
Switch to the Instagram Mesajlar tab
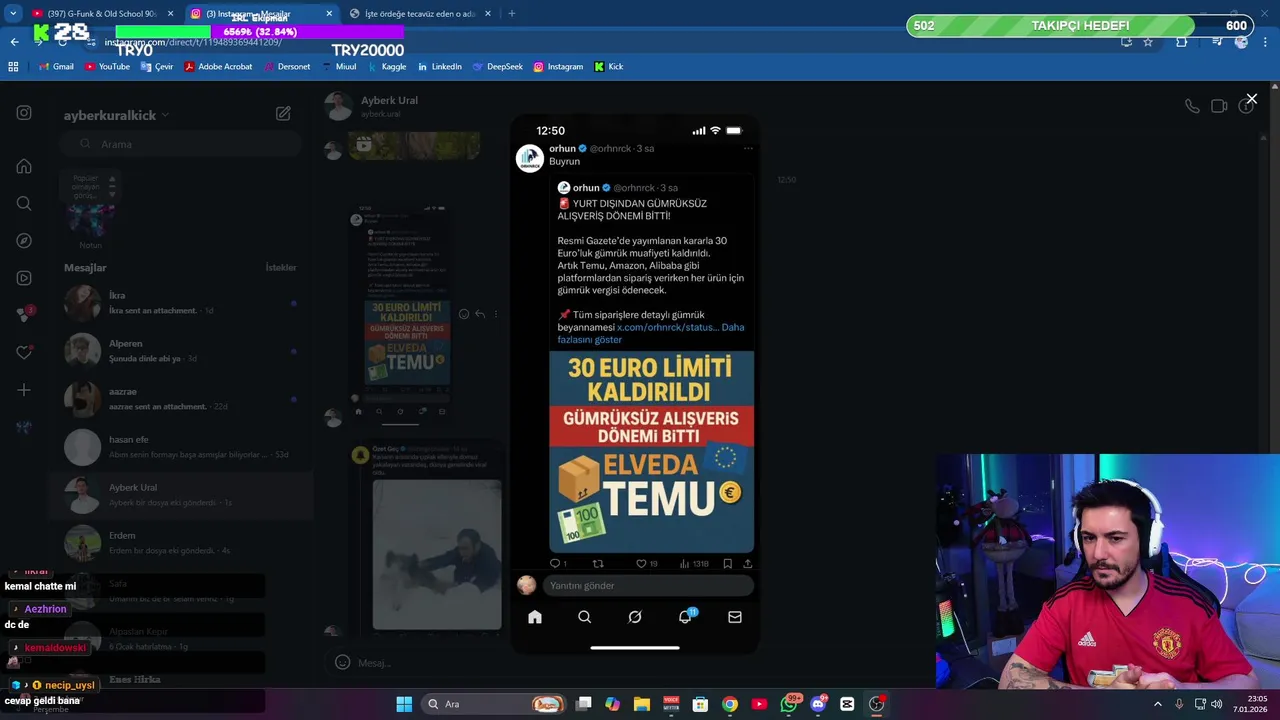point(262,14)
